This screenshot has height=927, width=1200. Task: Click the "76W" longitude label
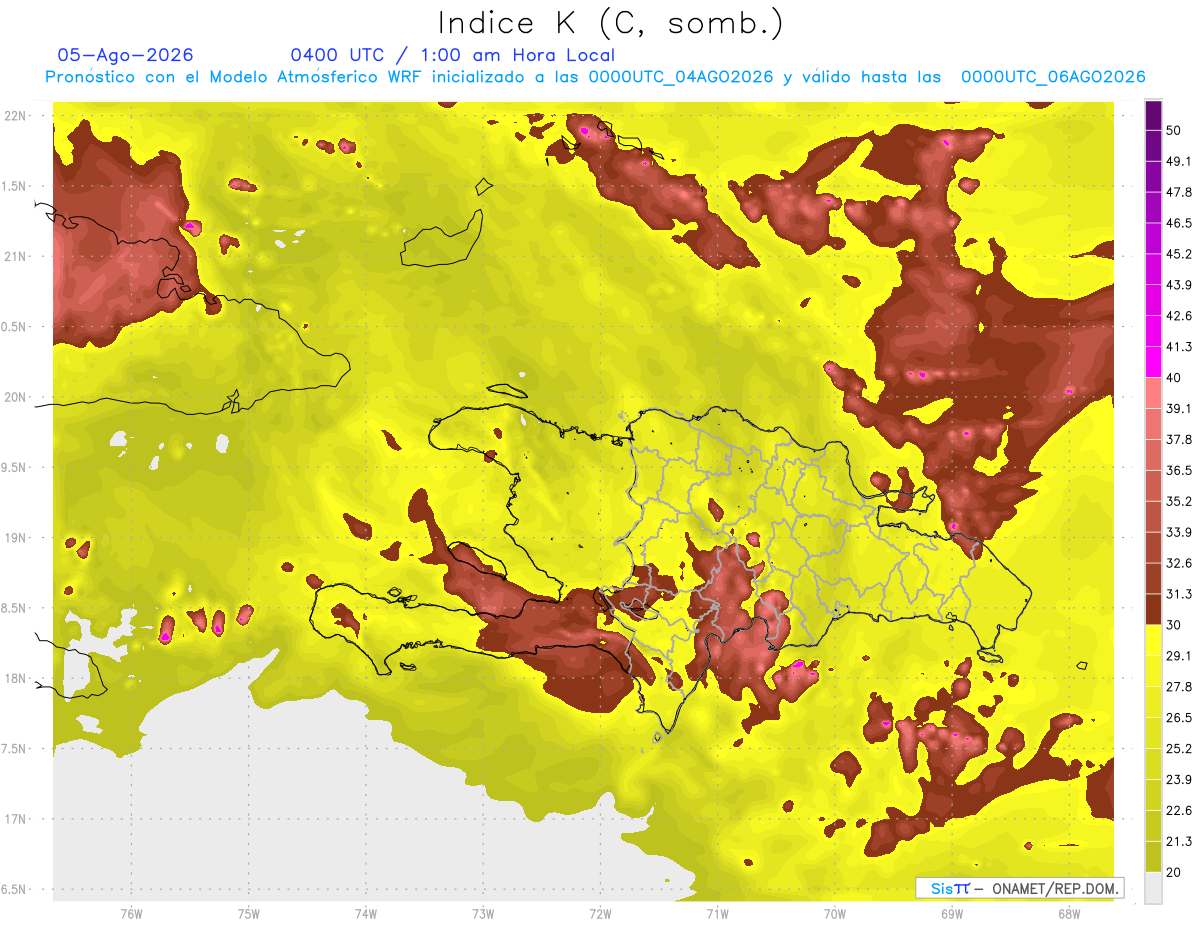tap(131, 914)
